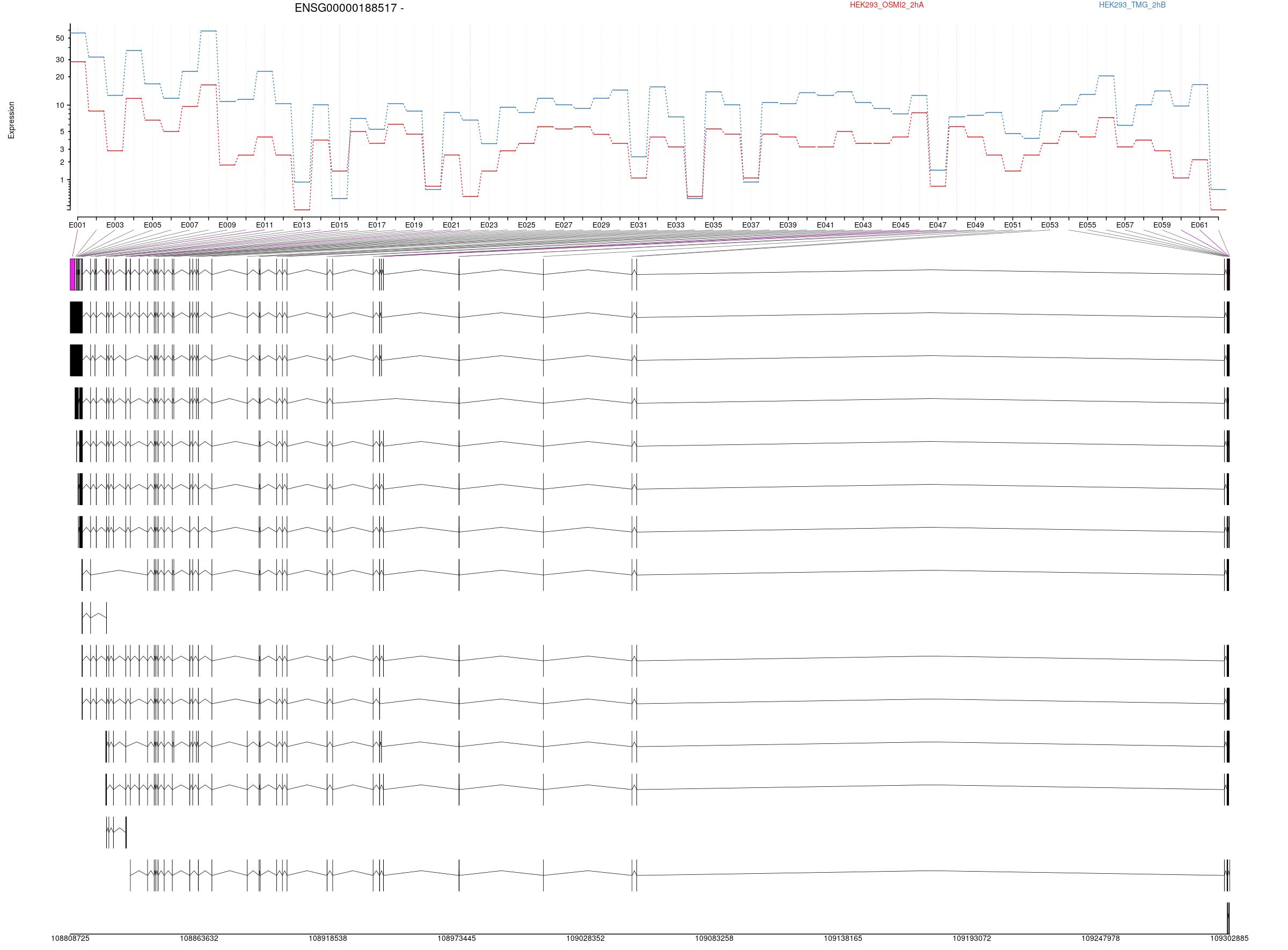Click exon label E033
Viewport: 1288px width, 950px height.
pyautogui.click(x=676, y=225)
